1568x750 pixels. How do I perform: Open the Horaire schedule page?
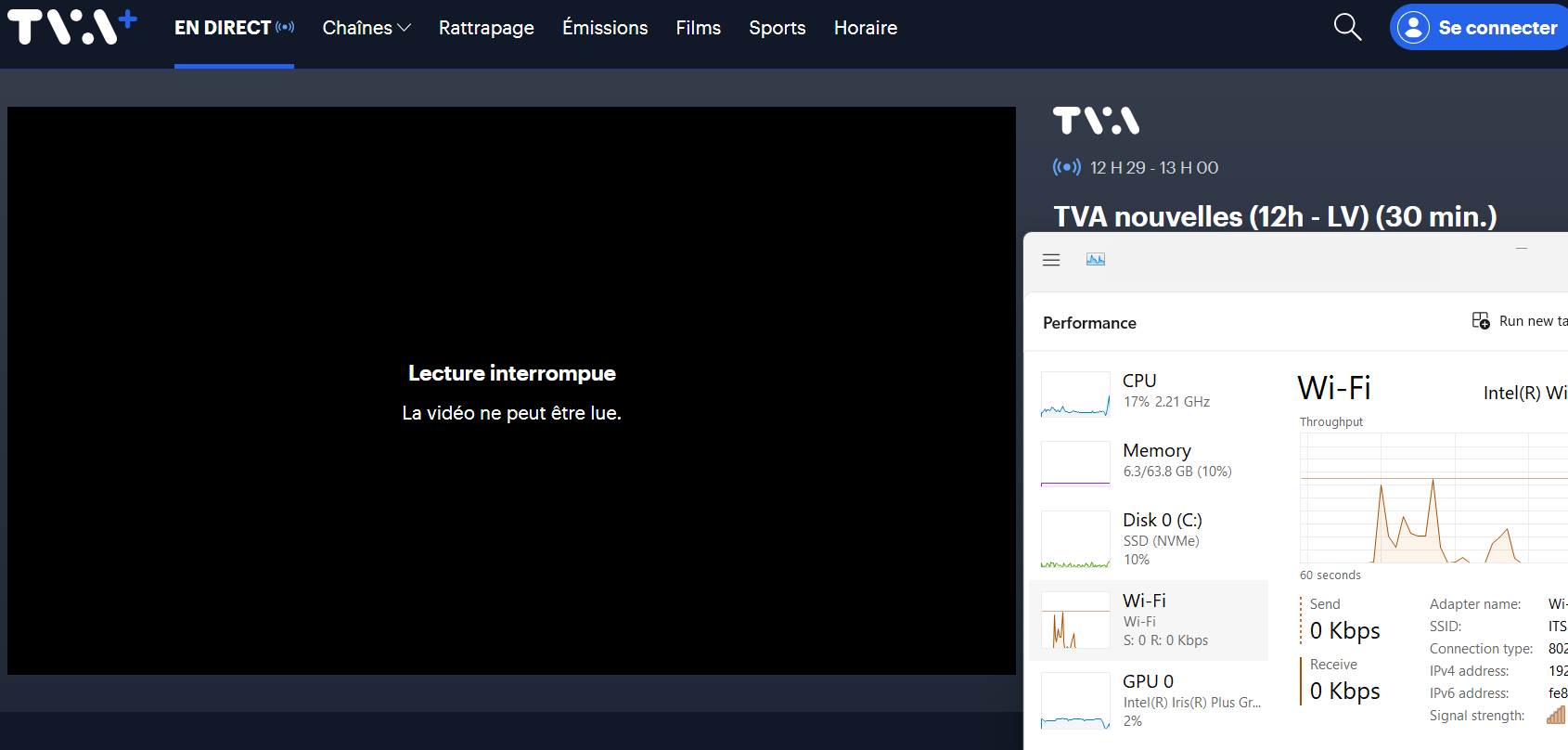pos(865,28)
